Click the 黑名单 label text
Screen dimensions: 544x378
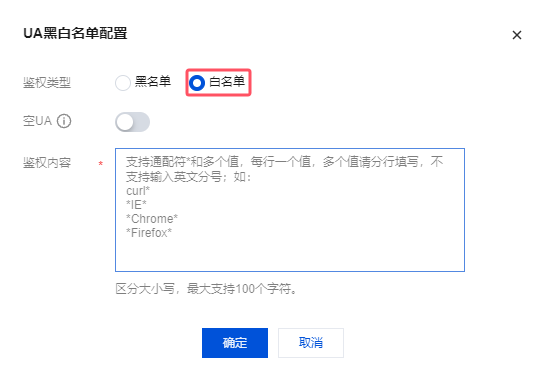point(153,82)
